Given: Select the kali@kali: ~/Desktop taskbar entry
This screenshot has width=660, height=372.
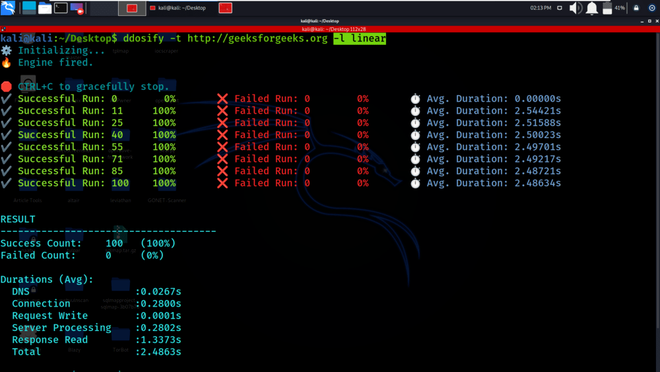Looking at the screenshot, I should tap(178, 8).
